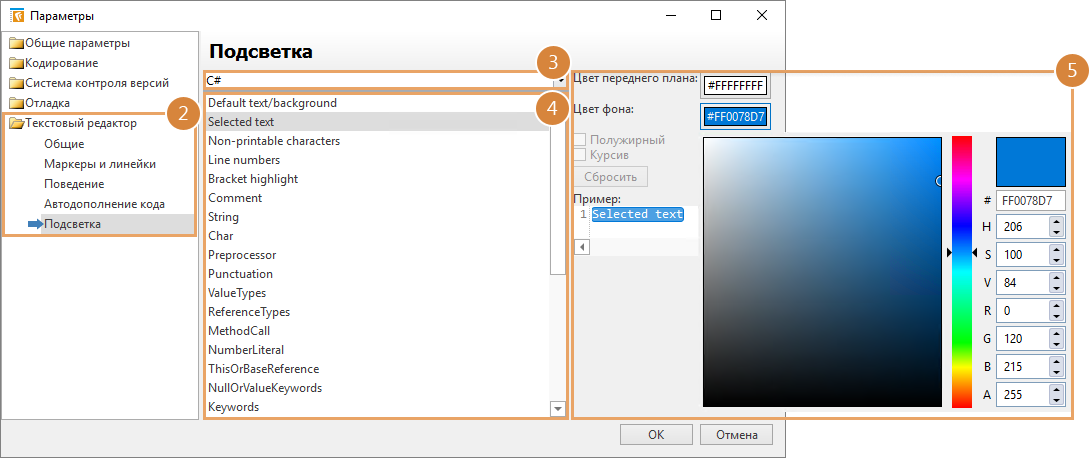Click the rainbow hue slider bar

[961, 271]
